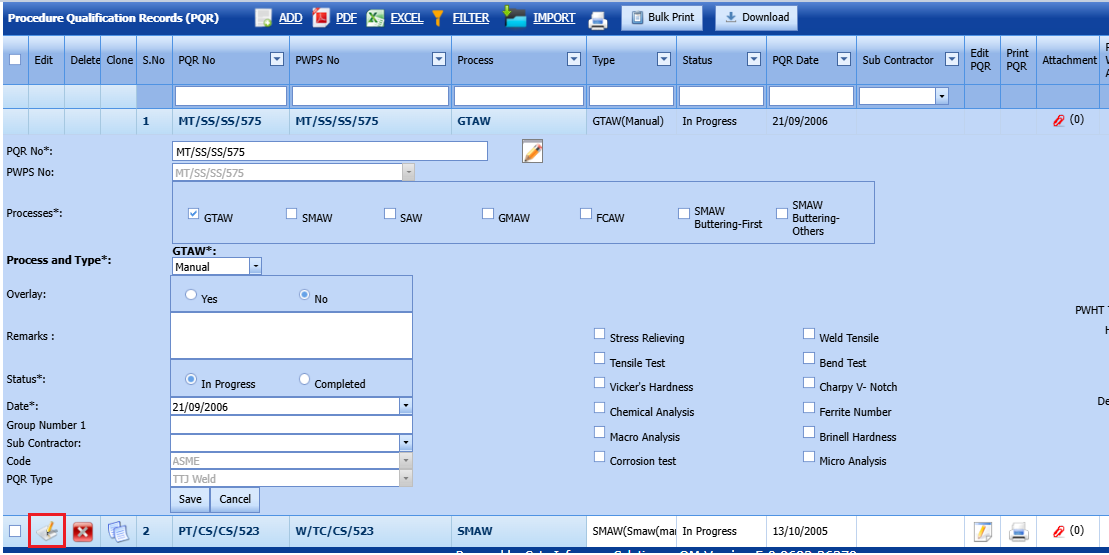Image resolution: width=1109 pixels, height=555 pixels.
Task: Click the printer icon in the header toolbar
Action: [598, 21]
